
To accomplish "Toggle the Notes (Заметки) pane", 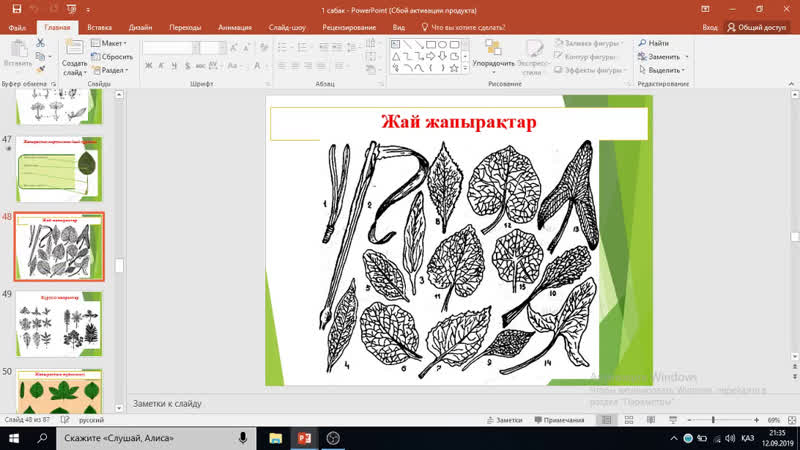I will pos(503,420).
